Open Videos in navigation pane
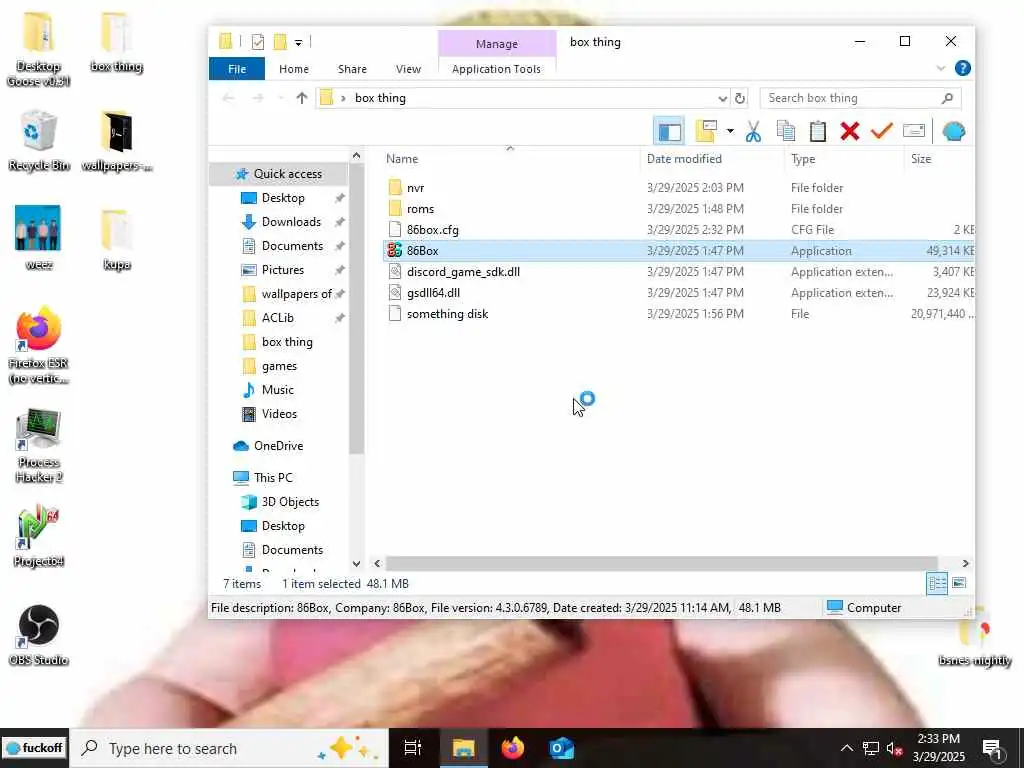1024x768 pixels. 279,414
